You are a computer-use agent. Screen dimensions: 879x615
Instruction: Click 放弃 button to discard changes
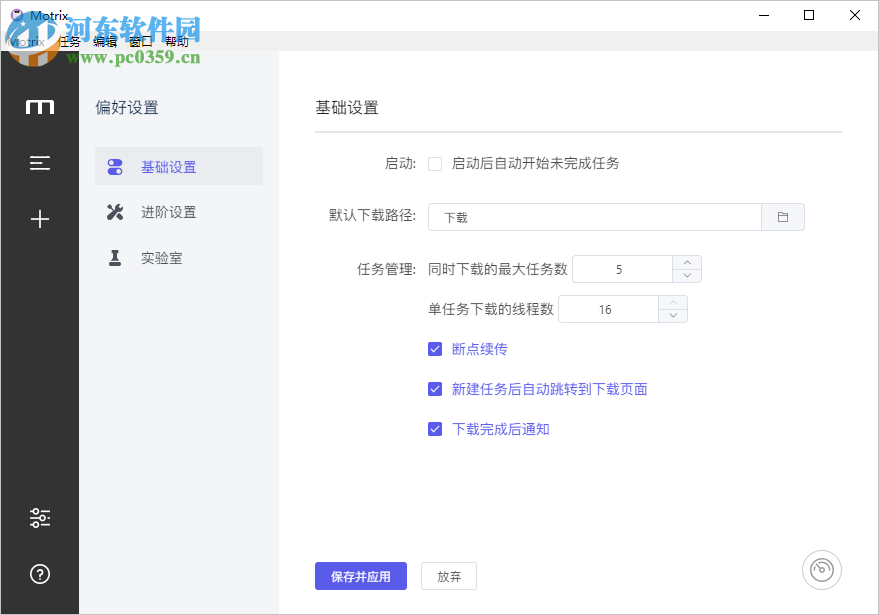[x=449, y=576]
